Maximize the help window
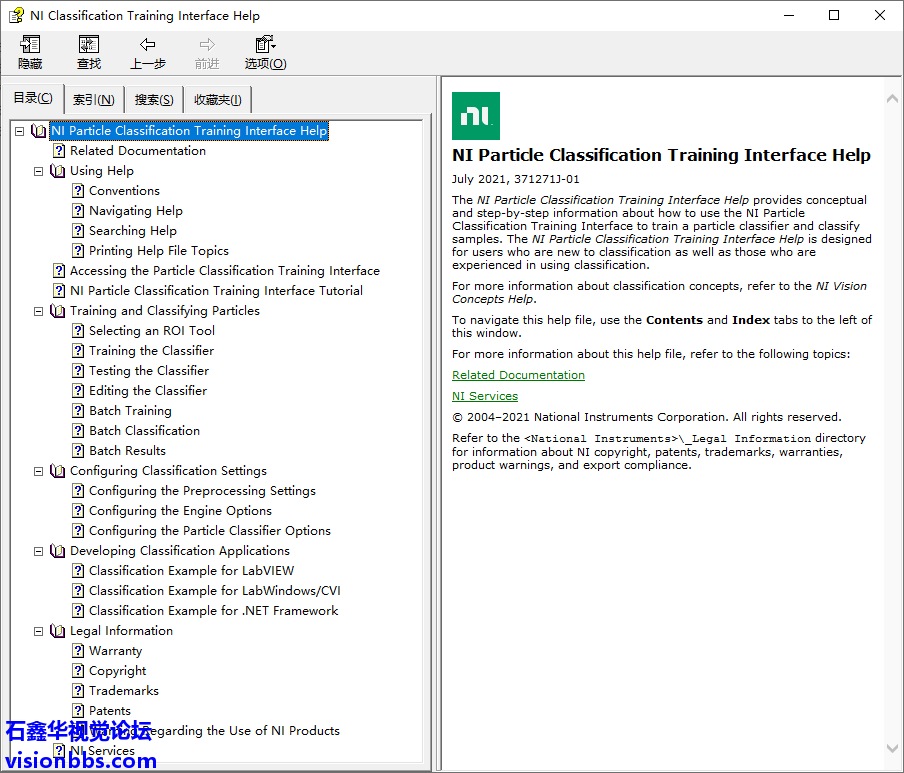 [x=834, y=15]
